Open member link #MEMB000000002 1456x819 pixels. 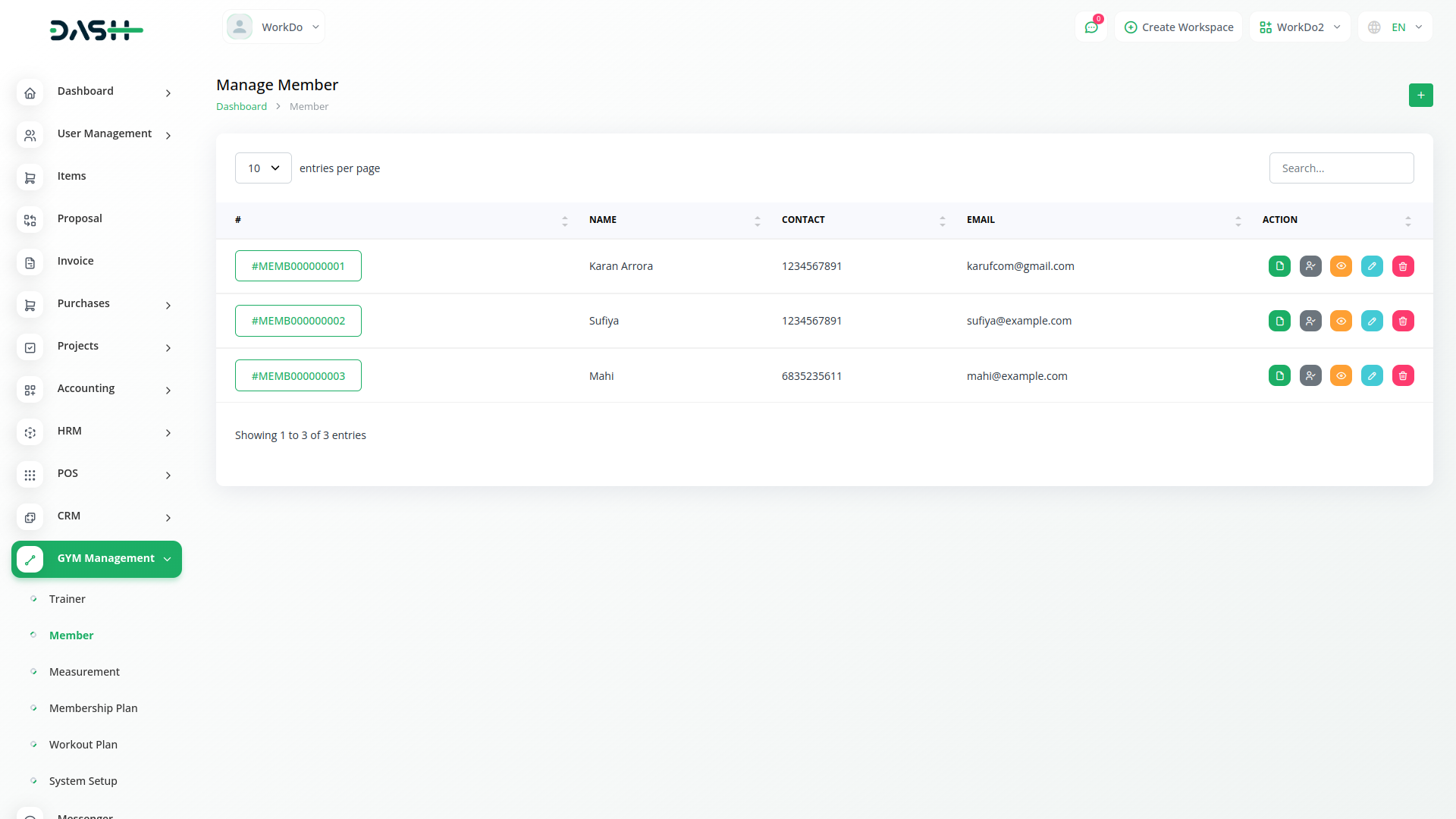298,321
